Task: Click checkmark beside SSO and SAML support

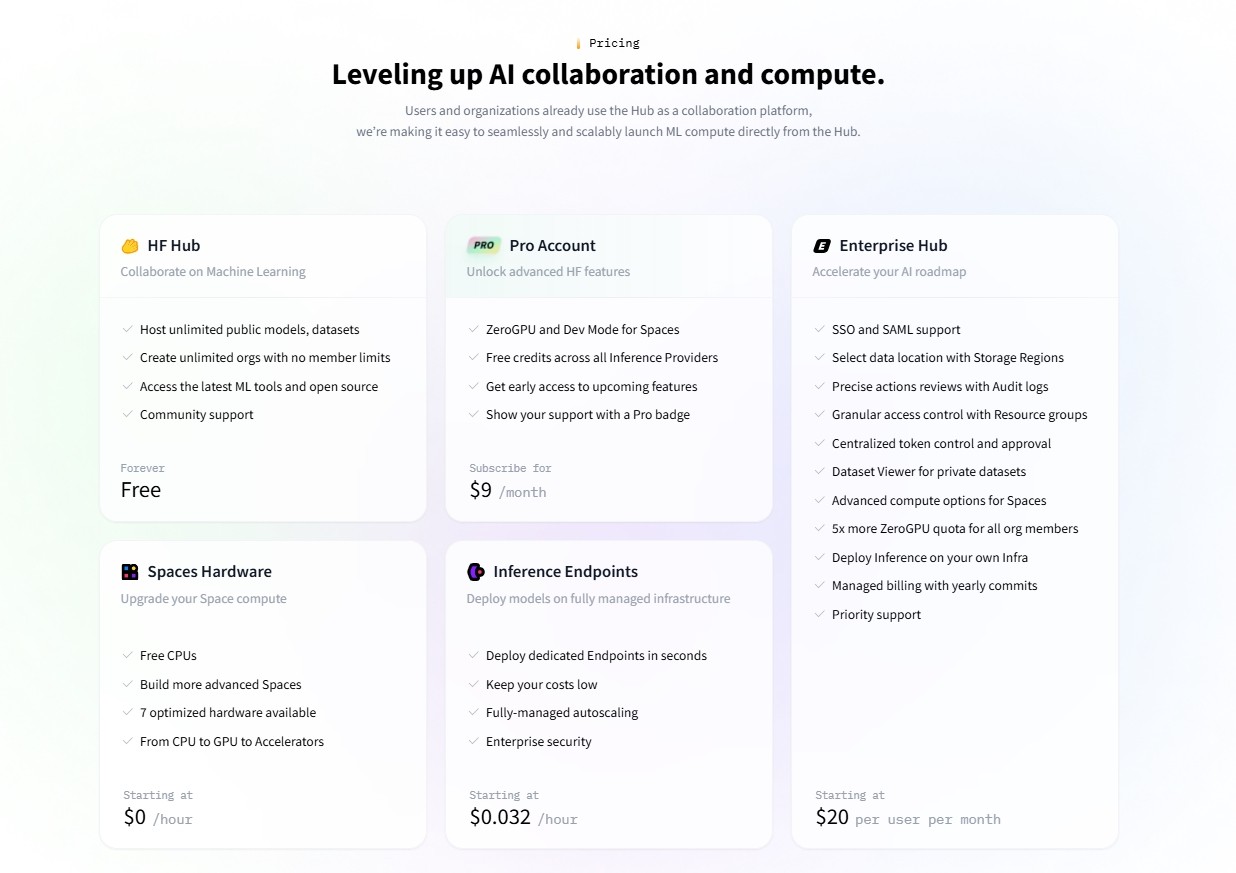Action: coord(820,329)
